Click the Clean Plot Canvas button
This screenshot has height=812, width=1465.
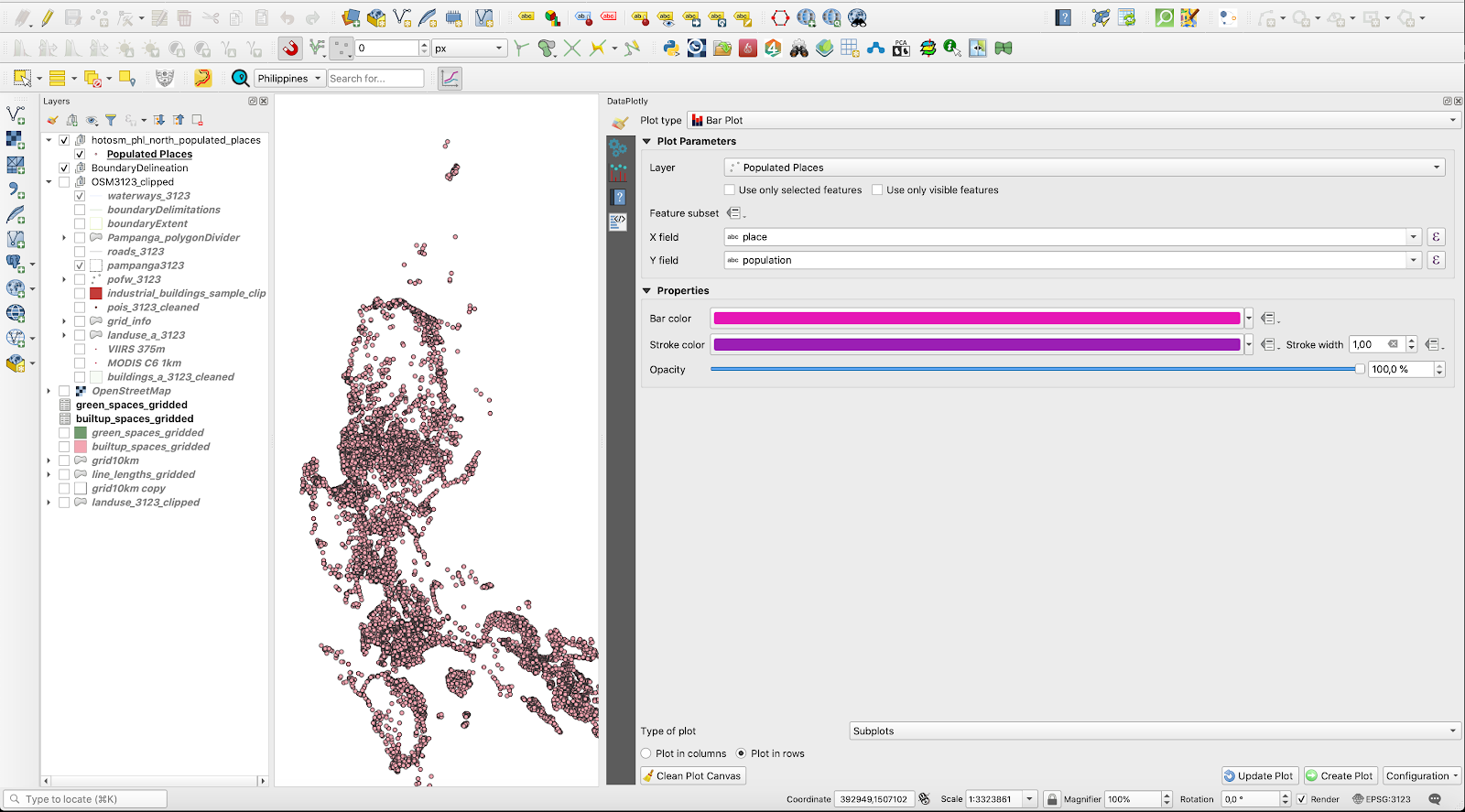[692, 775]
